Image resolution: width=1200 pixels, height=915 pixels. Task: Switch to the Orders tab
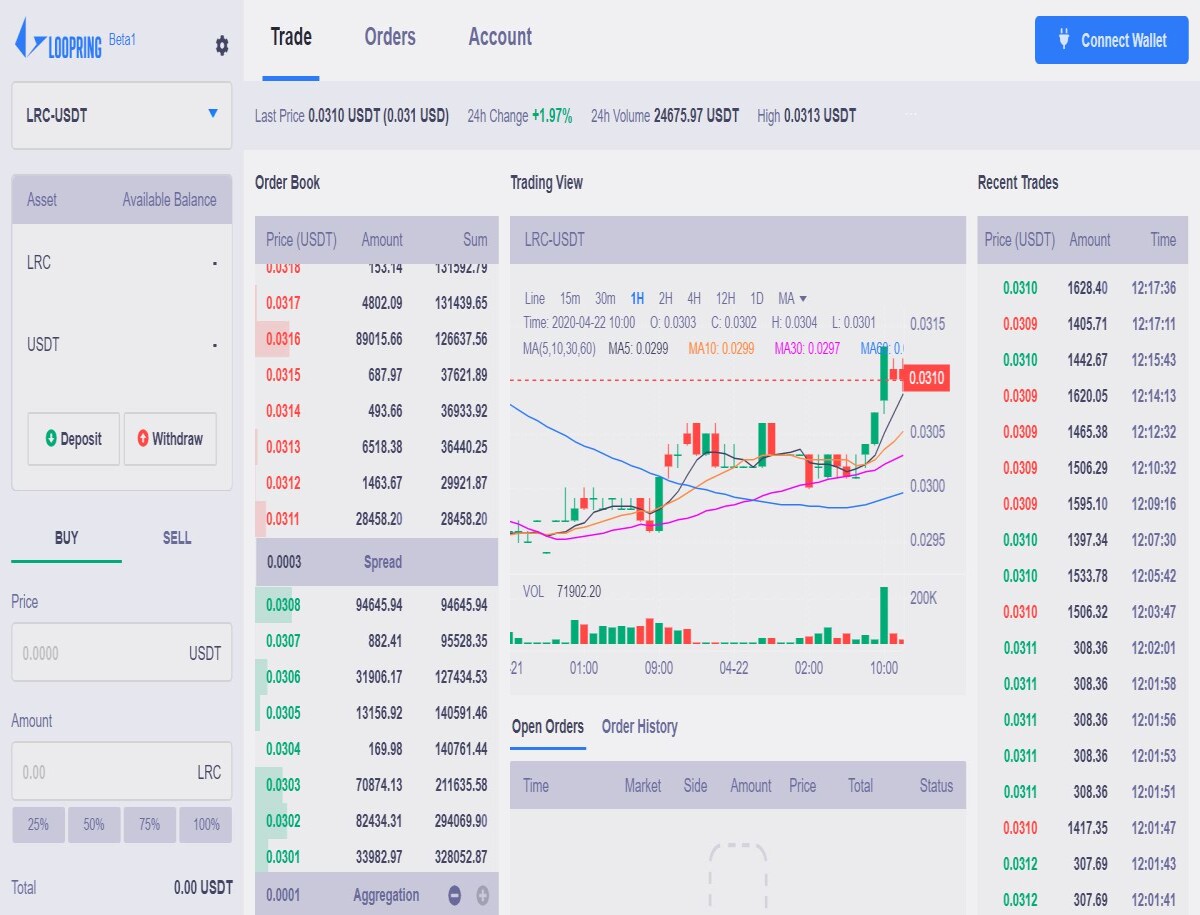pyautogui.click(x=390, y=38)
